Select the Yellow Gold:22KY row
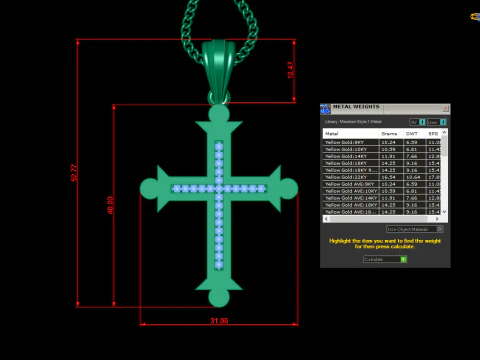 coord(382,177)
